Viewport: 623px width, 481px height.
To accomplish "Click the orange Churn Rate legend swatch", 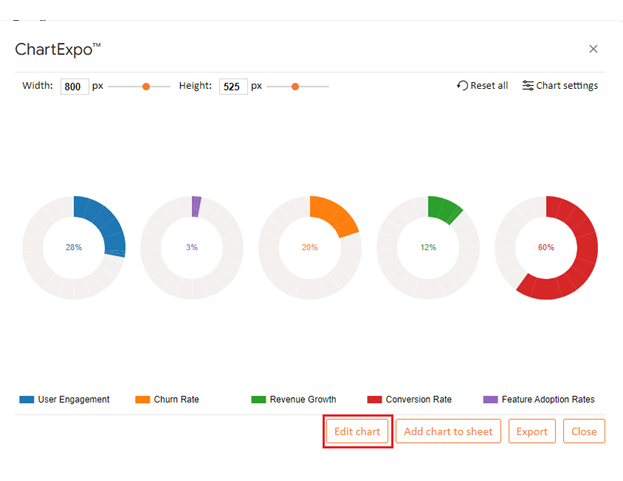I will coord(143,400).
